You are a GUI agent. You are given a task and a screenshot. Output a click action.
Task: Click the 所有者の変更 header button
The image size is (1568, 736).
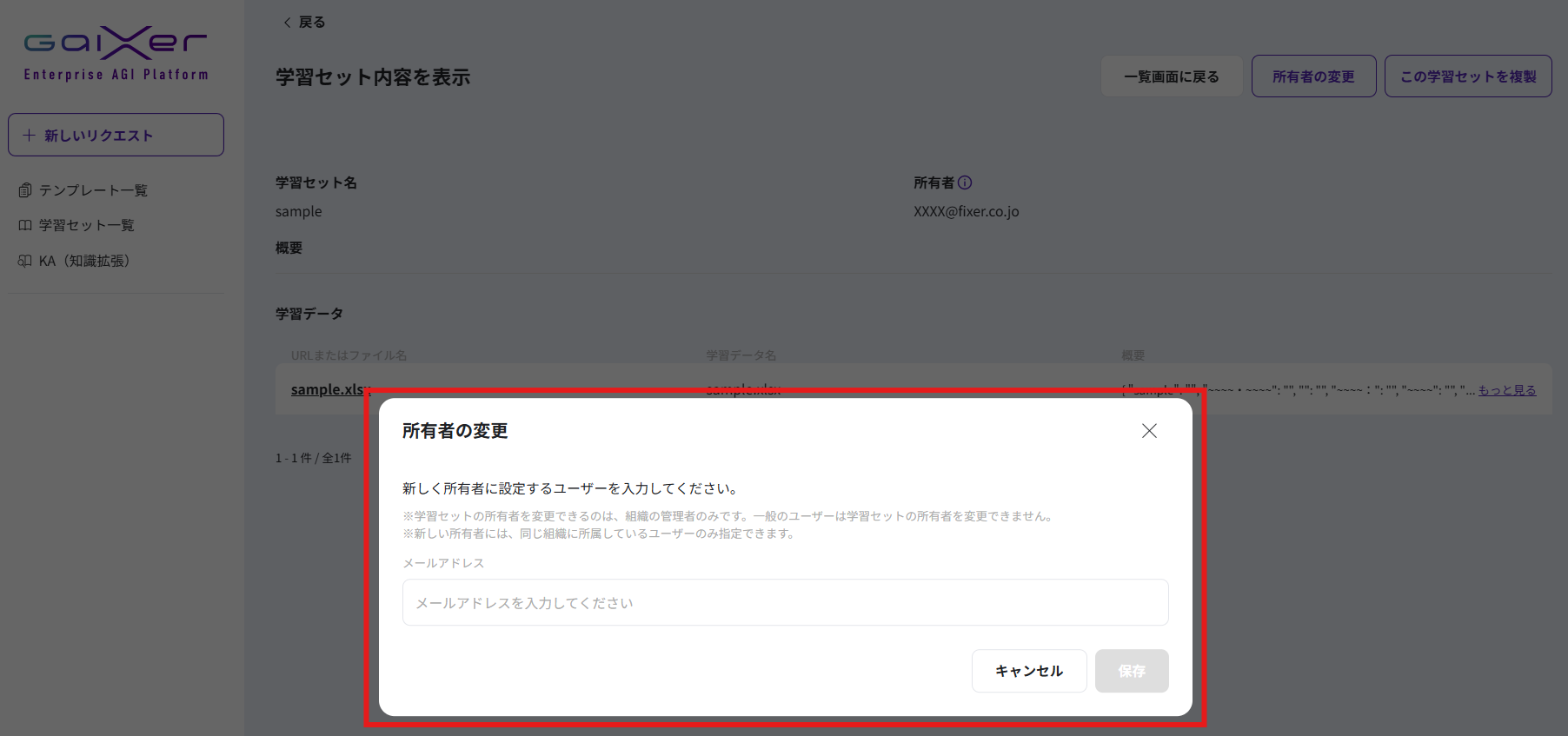1313,76
